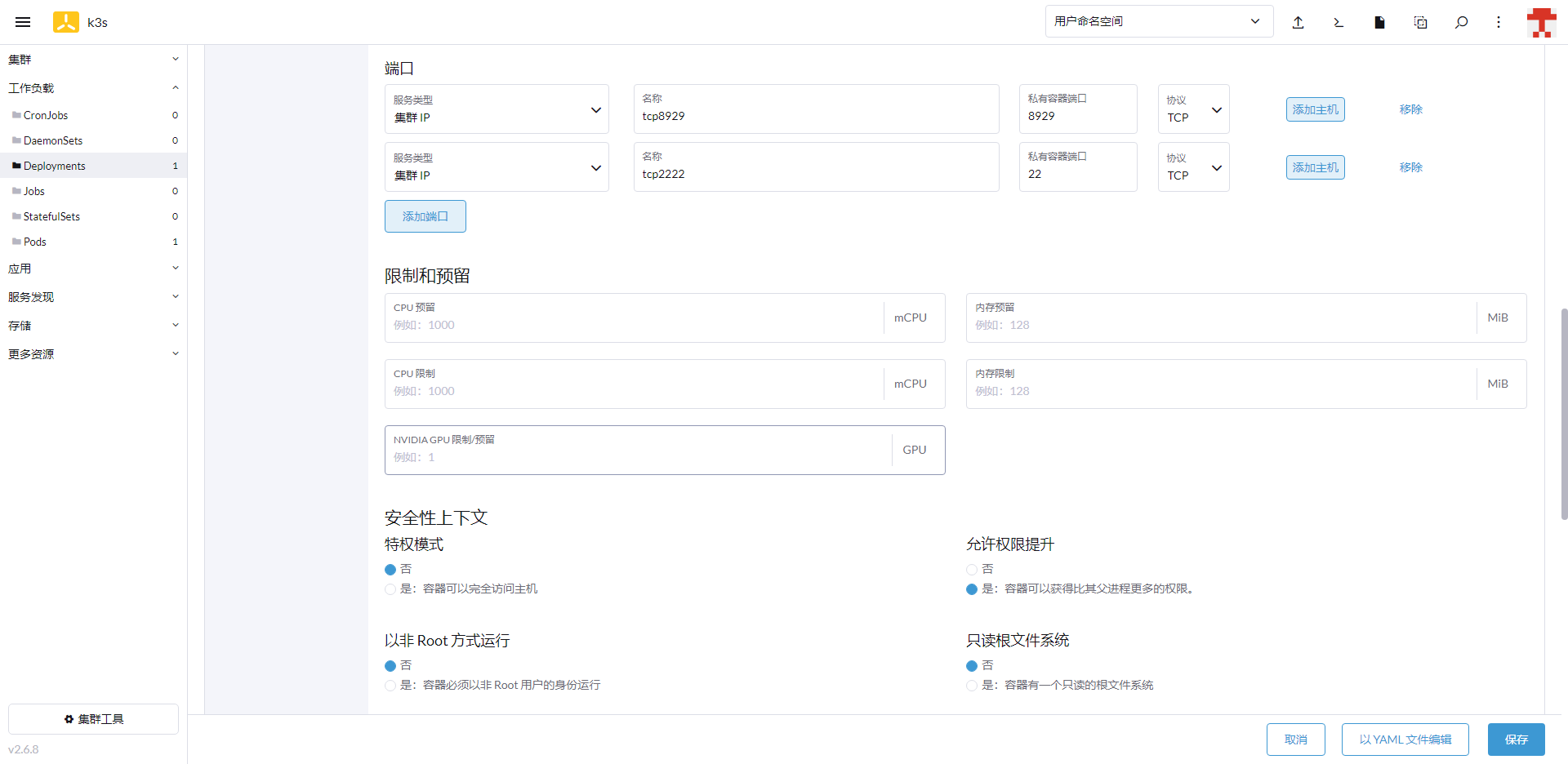Expand the 服务发现 sidebar section

[93, 297]
